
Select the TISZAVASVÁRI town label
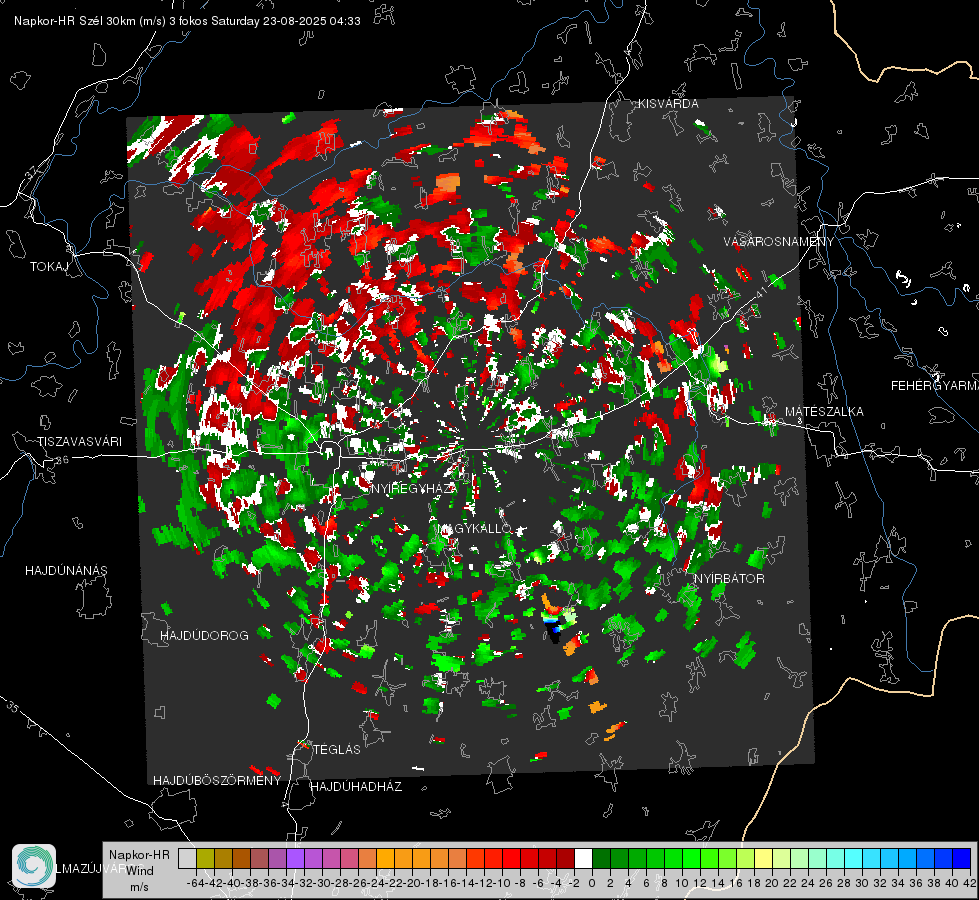tap(79, 442)
